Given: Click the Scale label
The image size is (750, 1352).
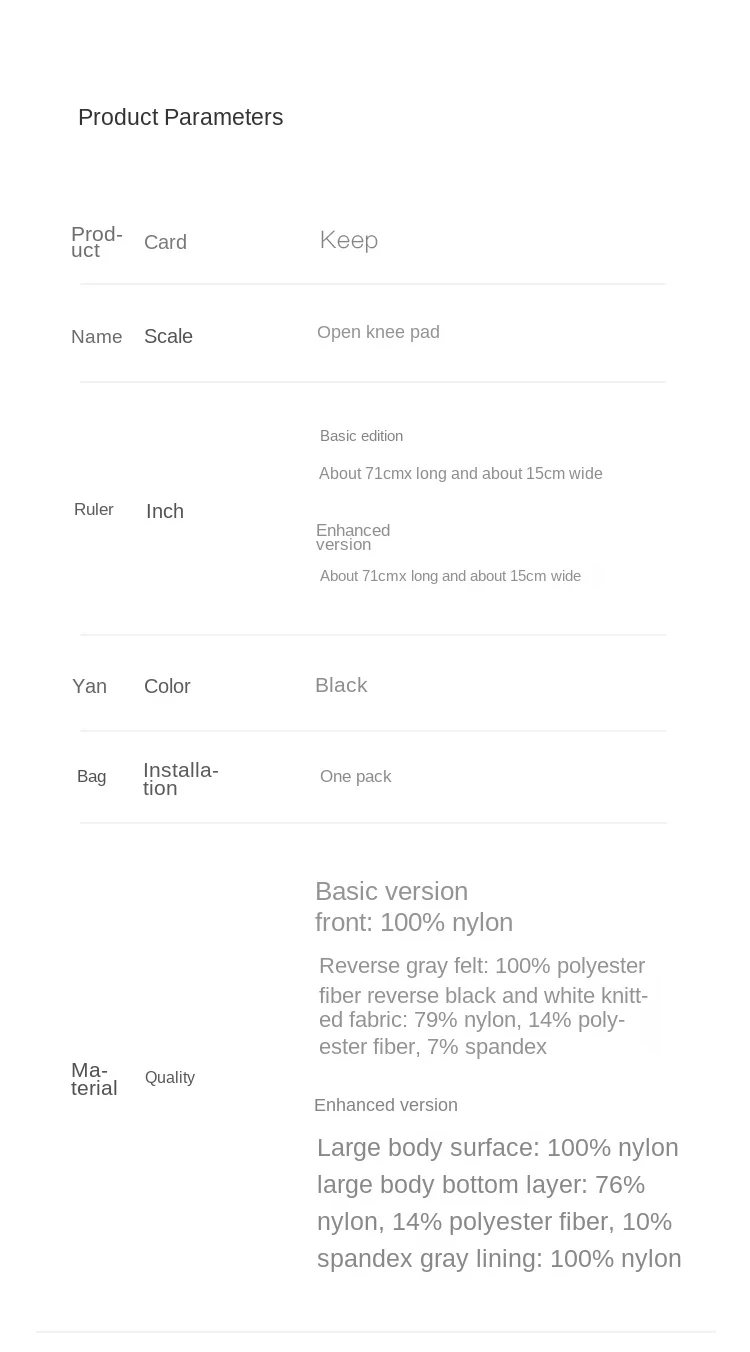Looking at the screenshot, I should tap(168, 336).
